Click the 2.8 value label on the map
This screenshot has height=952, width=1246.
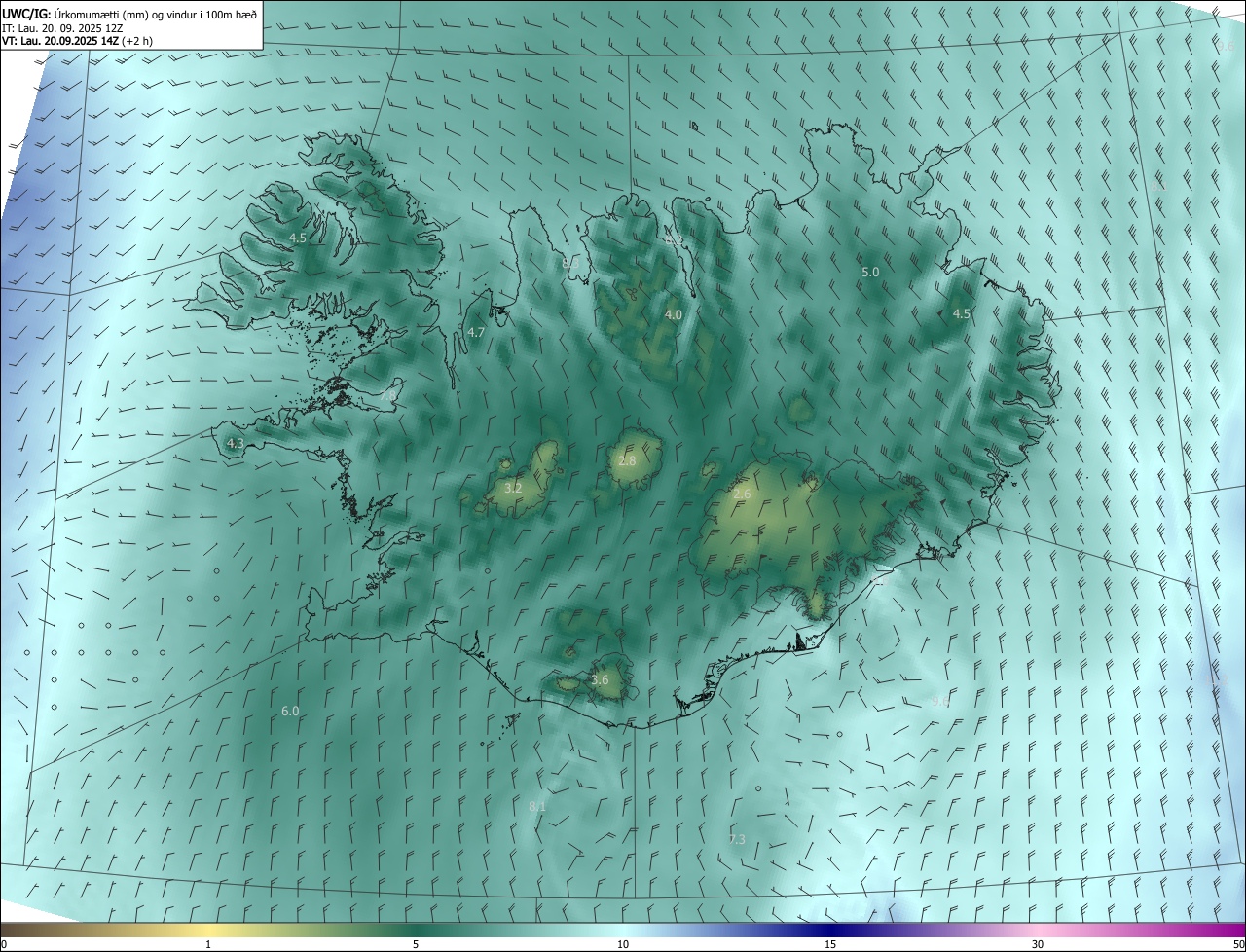627,460
